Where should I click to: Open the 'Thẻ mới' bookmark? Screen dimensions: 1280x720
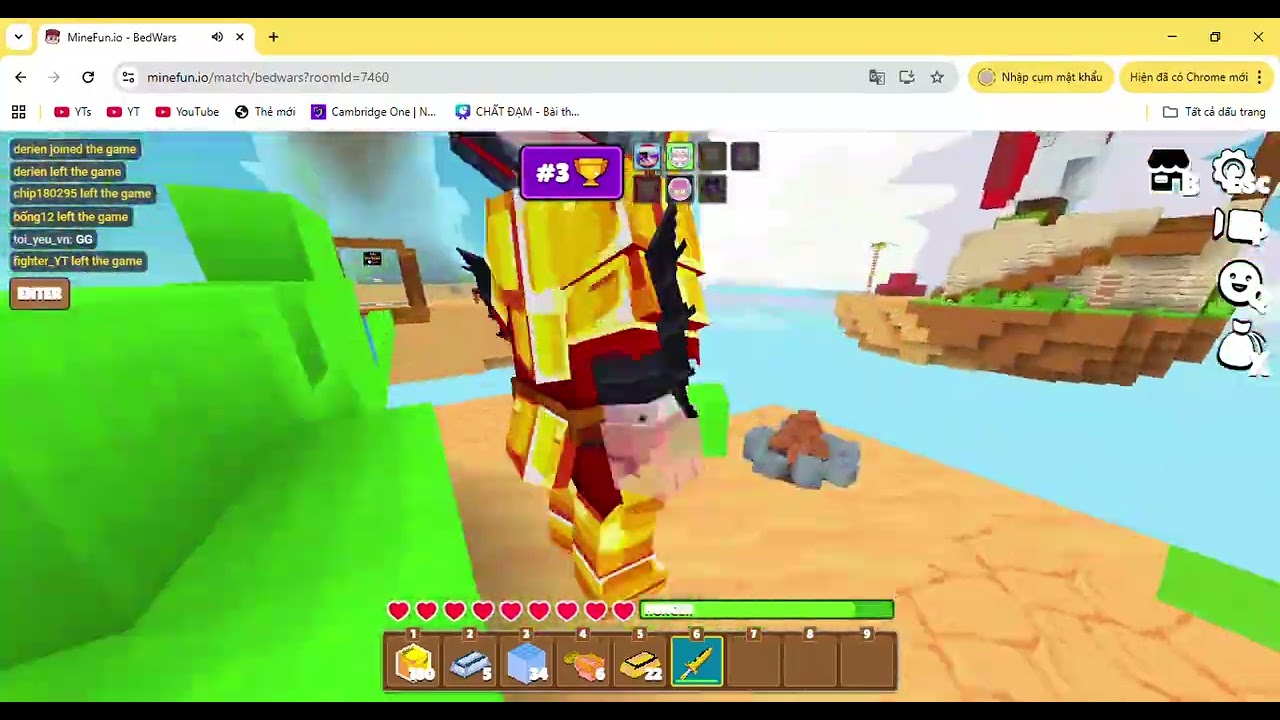click(265, 112)
